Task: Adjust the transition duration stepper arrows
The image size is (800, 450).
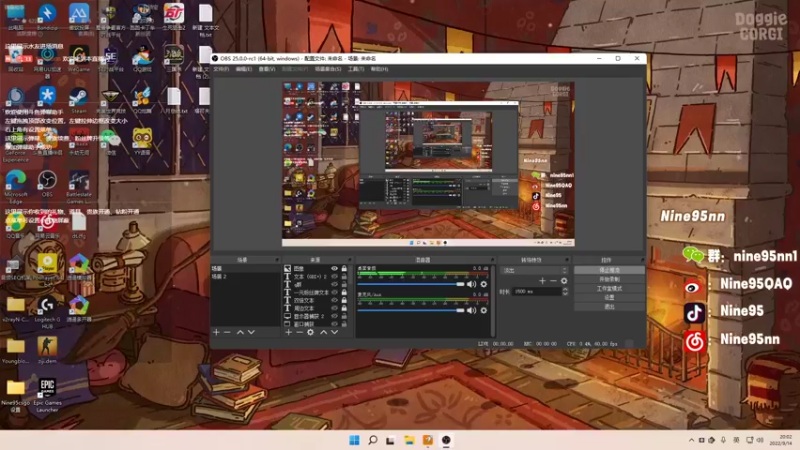Action: 565,291
